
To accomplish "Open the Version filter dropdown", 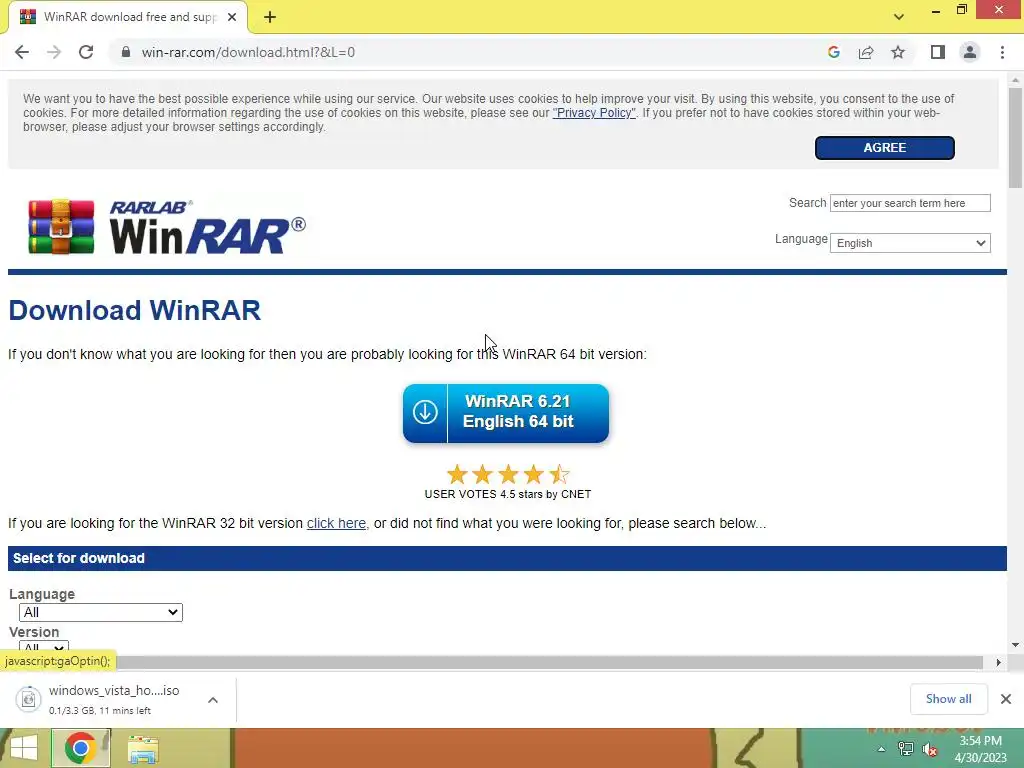I will coord(43,648).
